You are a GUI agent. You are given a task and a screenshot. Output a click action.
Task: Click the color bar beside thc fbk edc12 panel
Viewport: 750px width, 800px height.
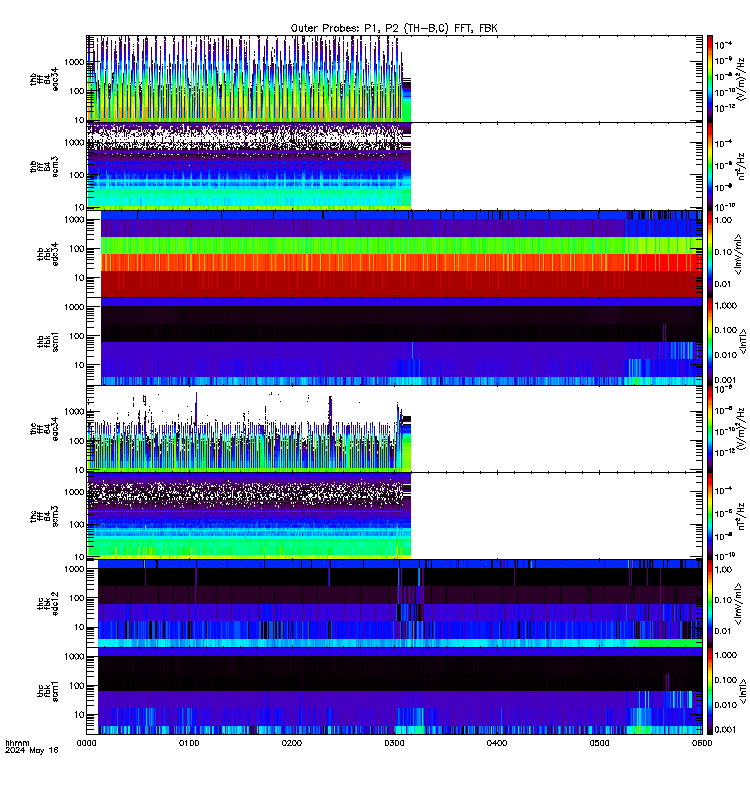(x=710, y=604)
